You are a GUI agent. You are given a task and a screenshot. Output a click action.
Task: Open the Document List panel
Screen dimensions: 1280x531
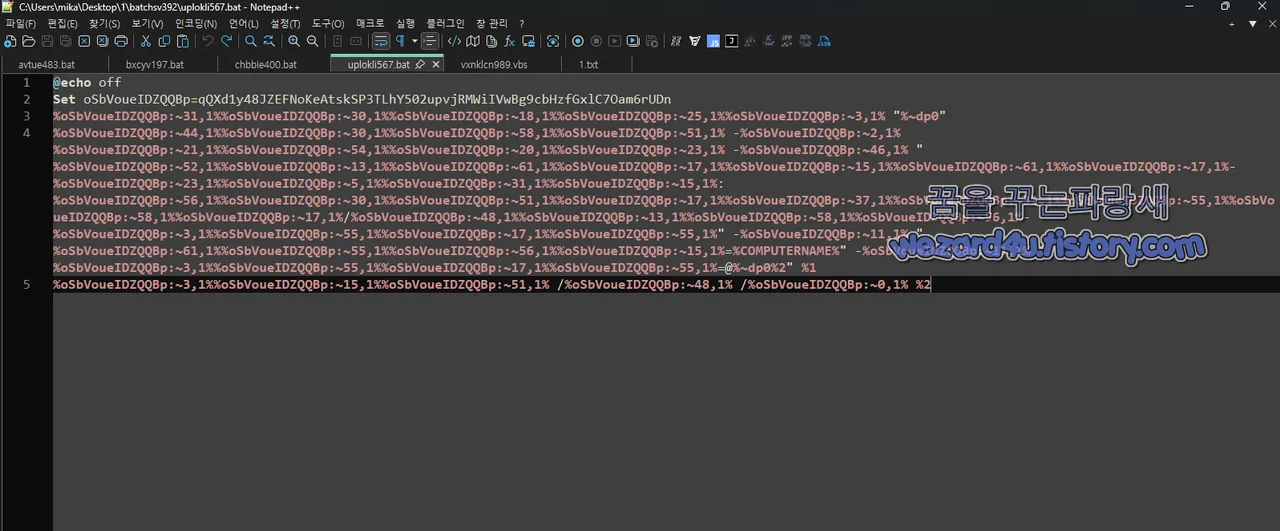click(x=491, y=41)
